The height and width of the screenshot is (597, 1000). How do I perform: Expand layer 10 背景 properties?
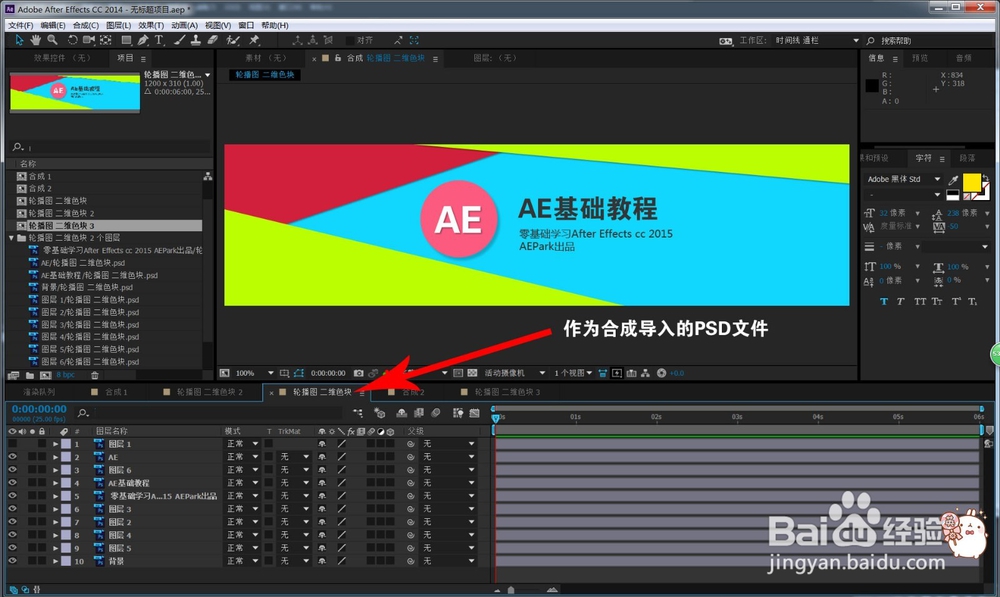coord(55,561)
